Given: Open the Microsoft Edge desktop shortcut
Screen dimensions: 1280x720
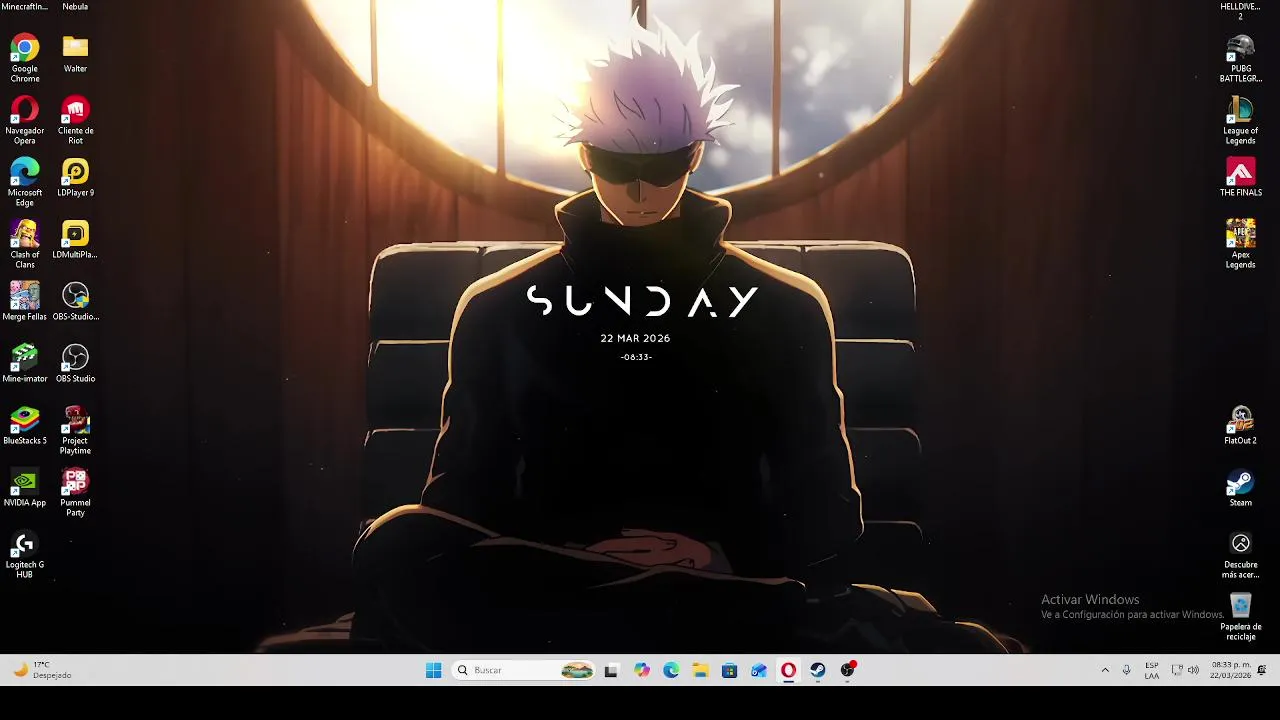Looking at the screenshot, I should [x=25, y=182].
